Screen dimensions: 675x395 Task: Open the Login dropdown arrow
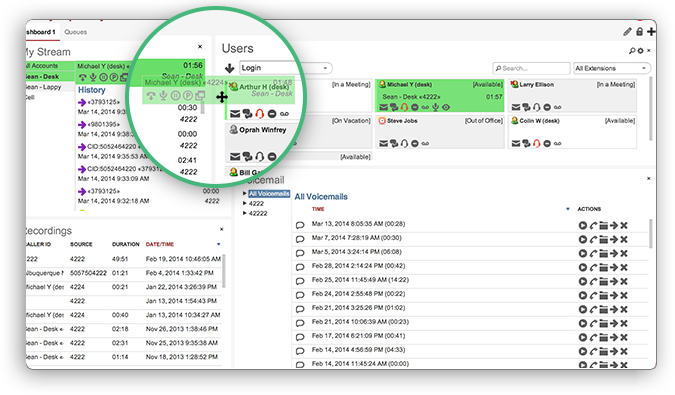pyautogui.click(x=325, y=68)
